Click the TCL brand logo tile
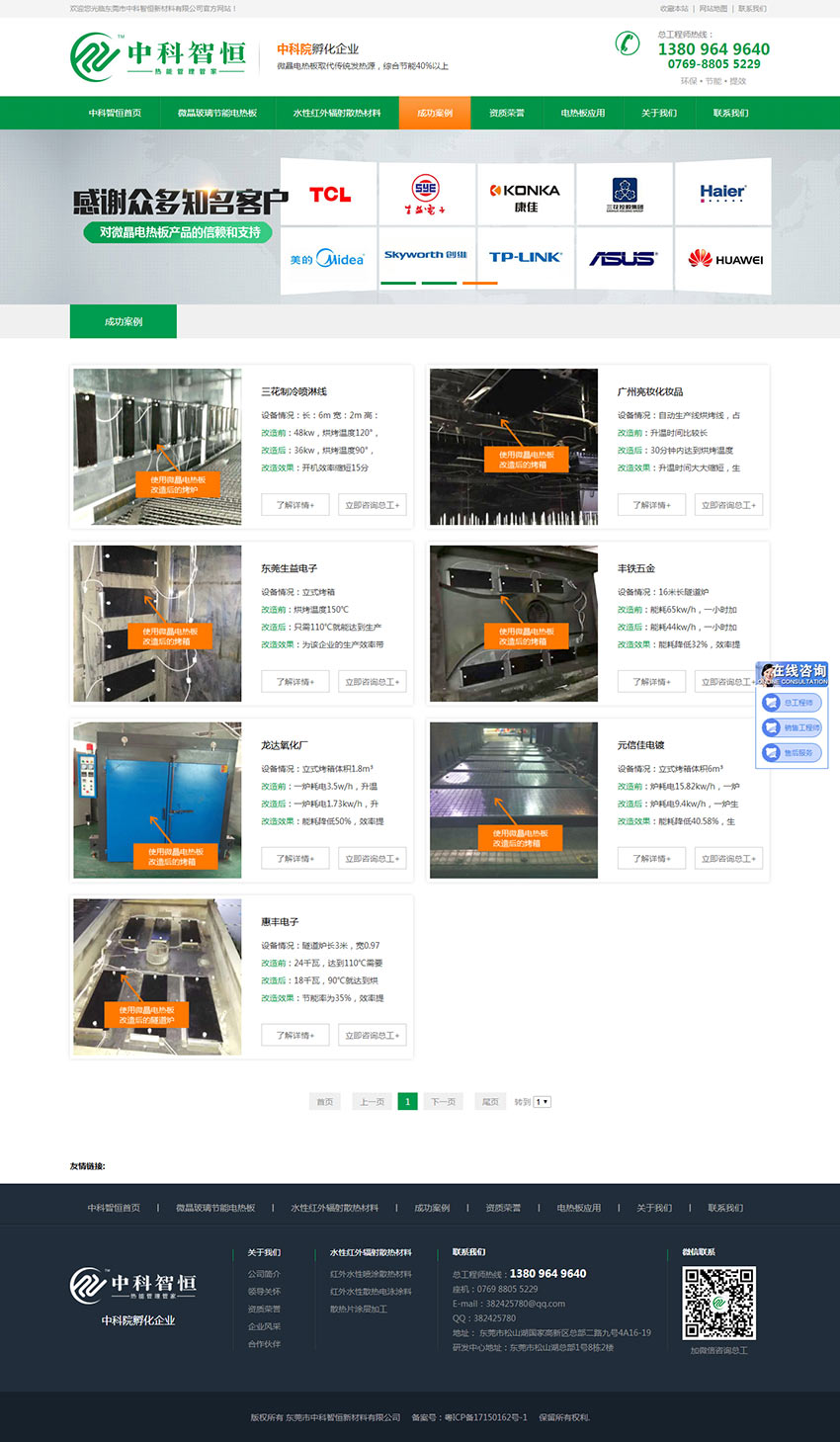The width and height of the screenshot is (840, 1442). [x=329, y=194]
